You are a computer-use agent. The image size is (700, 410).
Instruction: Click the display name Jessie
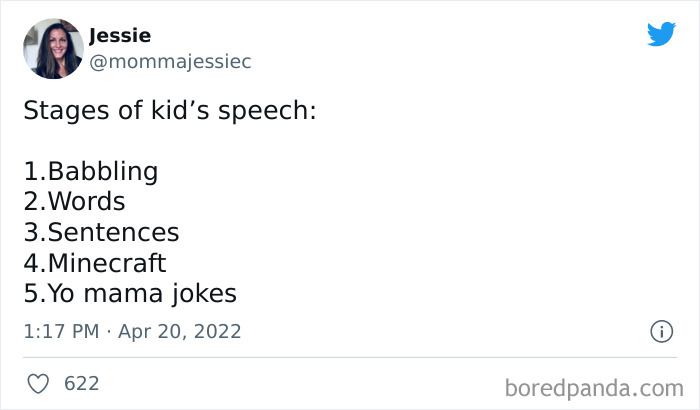coord(120,36)
